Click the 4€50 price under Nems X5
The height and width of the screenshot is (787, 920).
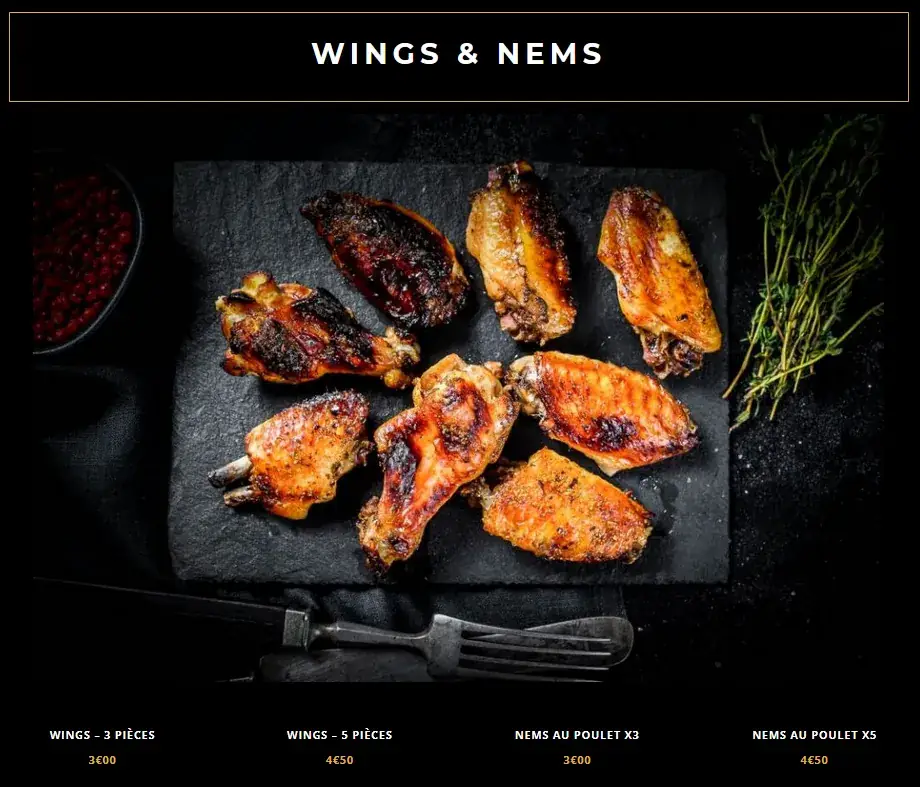tap(814, 760)
